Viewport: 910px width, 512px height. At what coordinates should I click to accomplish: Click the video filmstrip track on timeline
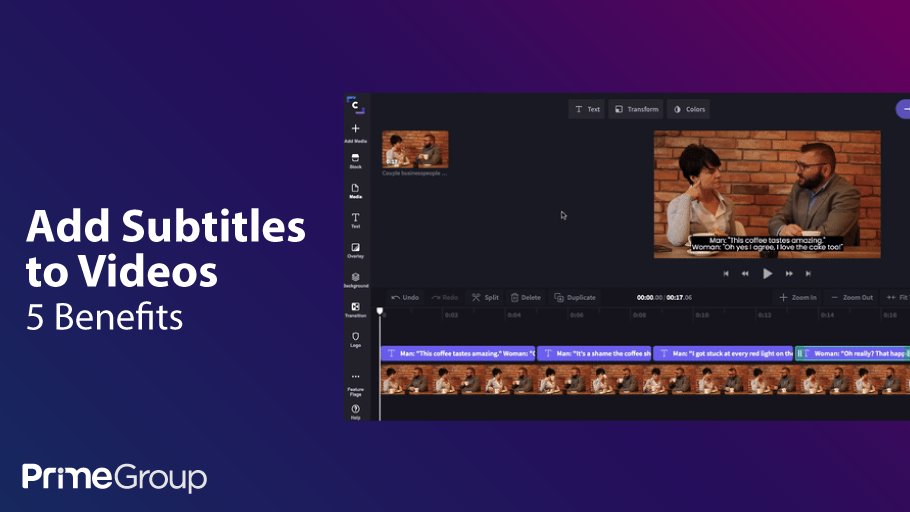coord(645,380)
